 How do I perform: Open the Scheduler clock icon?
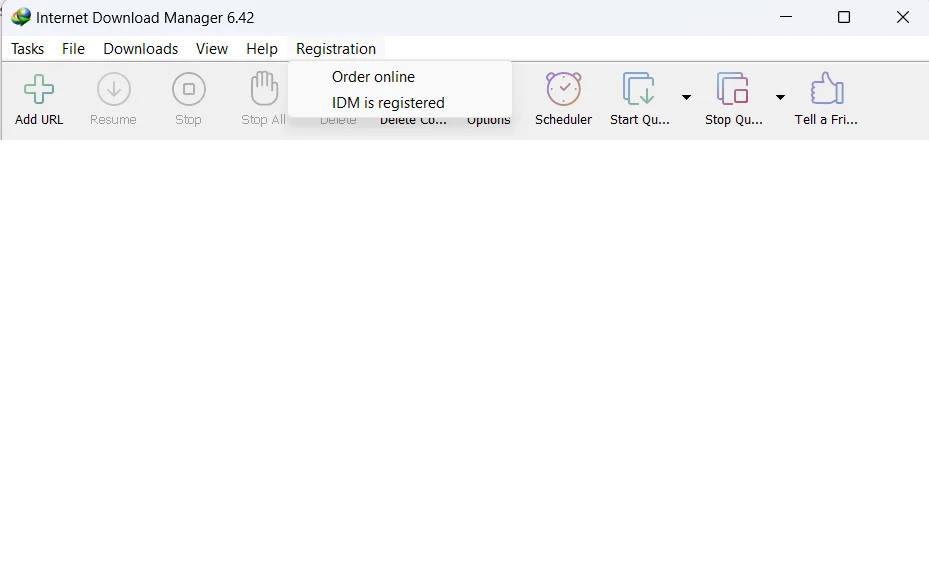tap(563, 89)
